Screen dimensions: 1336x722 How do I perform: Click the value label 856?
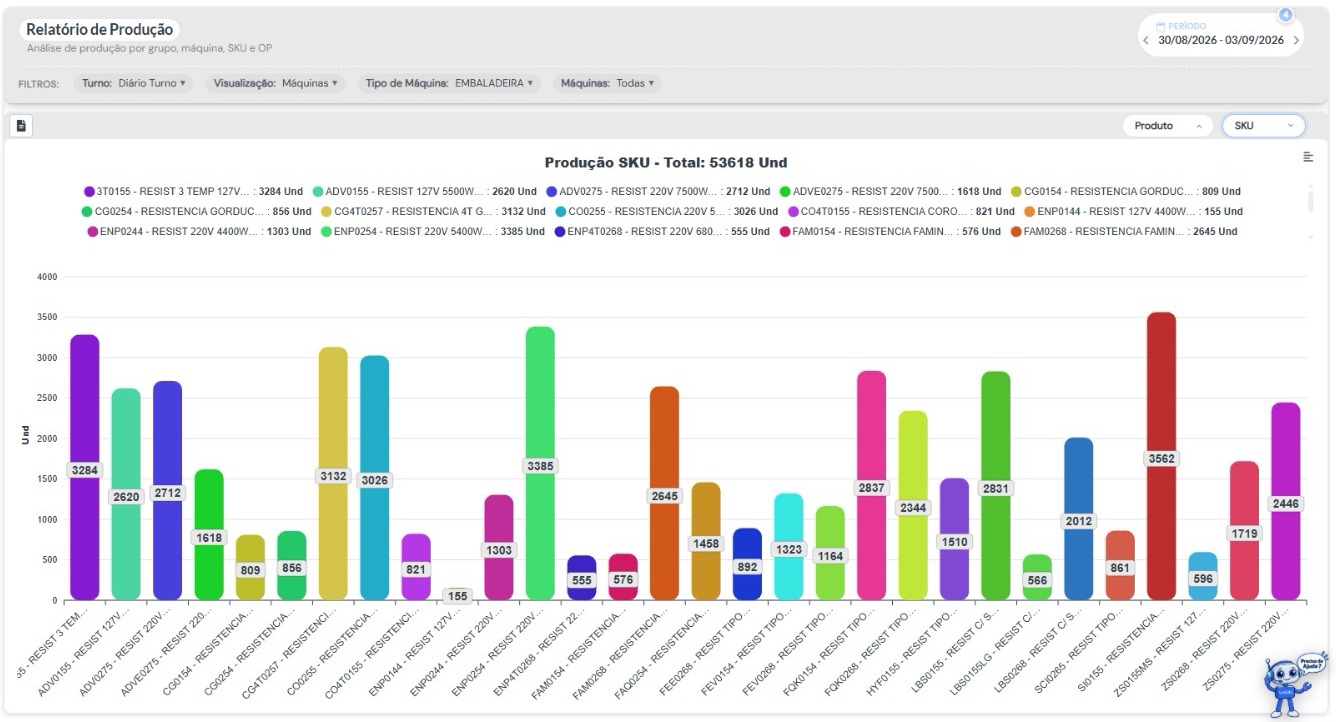pos(292,568)
